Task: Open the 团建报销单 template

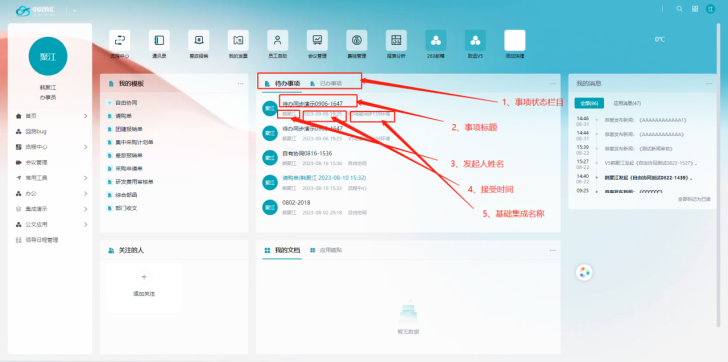Action: pyautogui.click(x=129, y=129)
